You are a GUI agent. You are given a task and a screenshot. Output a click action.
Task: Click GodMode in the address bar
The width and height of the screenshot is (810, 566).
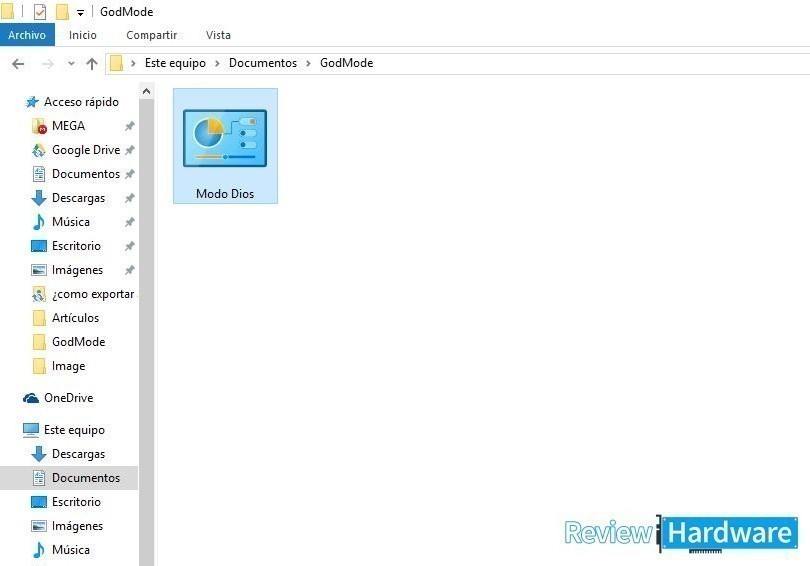(x=346, y=63)
